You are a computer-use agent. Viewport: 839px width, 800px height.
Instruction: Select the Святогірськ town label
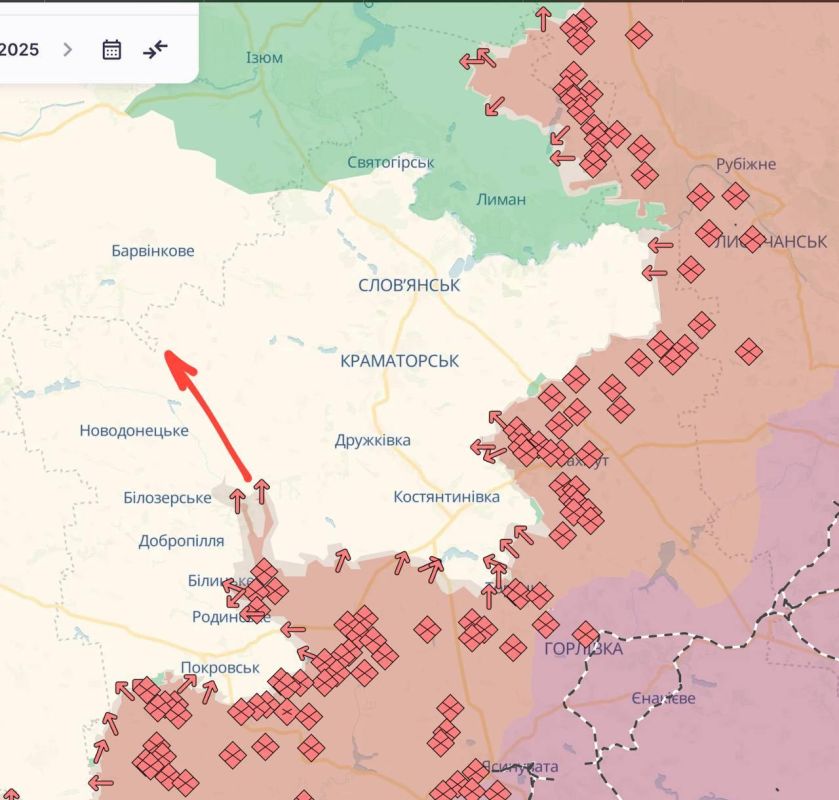[x=390, y=162]
